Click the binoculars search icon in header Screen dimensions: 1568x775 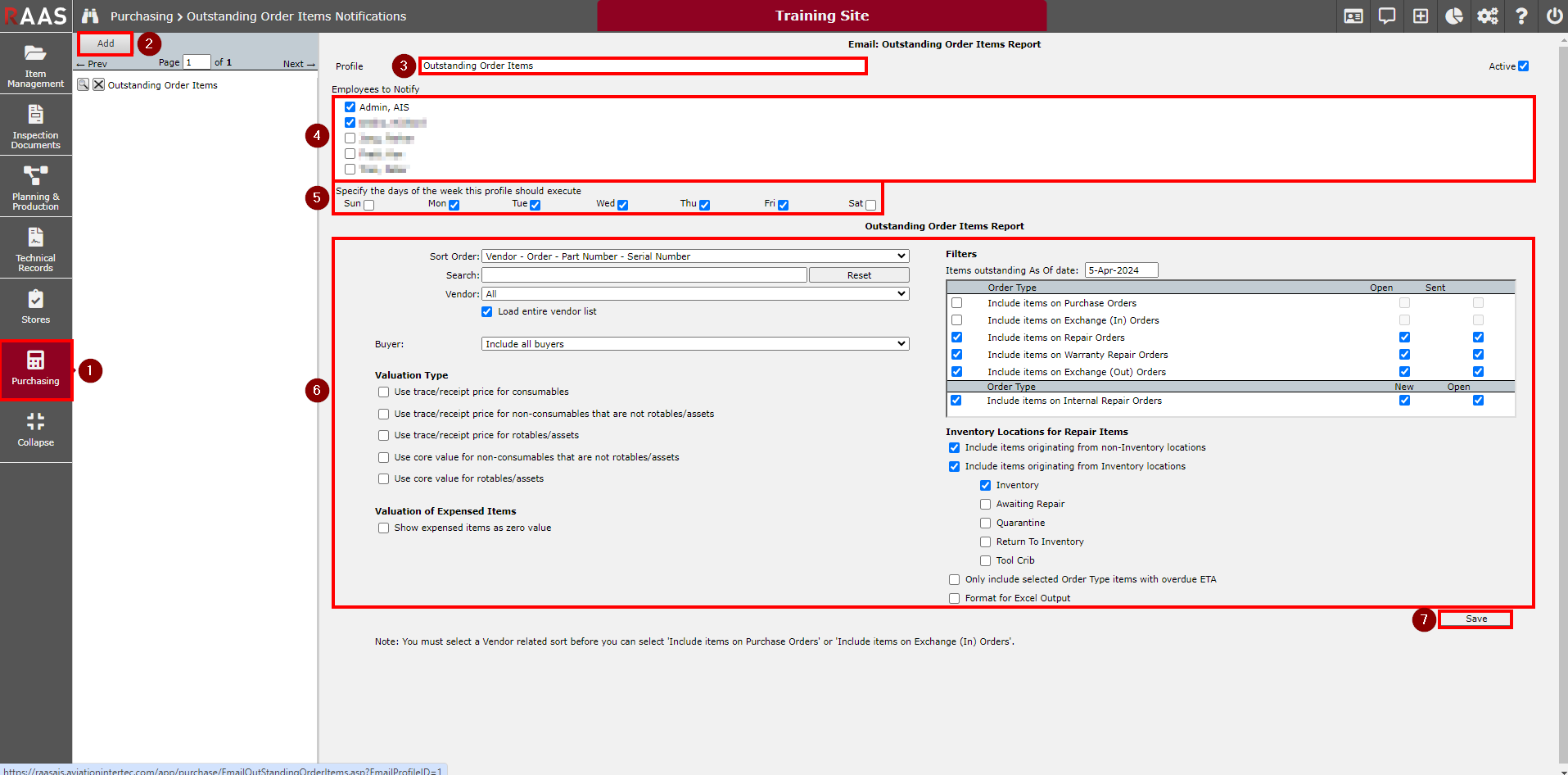click(x=90, y=16)
